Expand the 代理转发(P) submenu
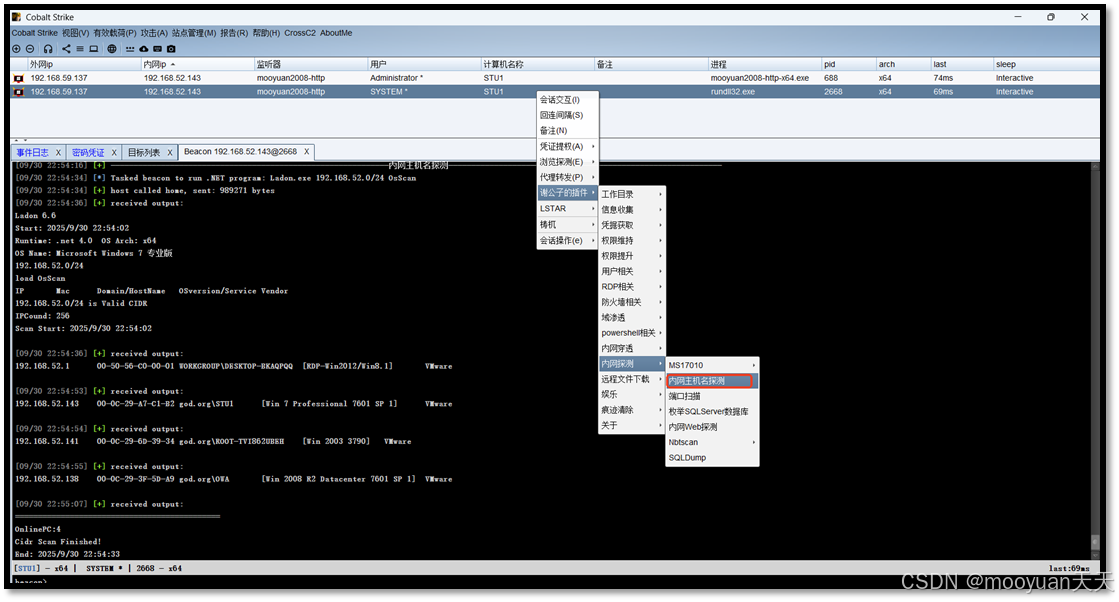Screen dimensions: 1119x602 [567, 178]
